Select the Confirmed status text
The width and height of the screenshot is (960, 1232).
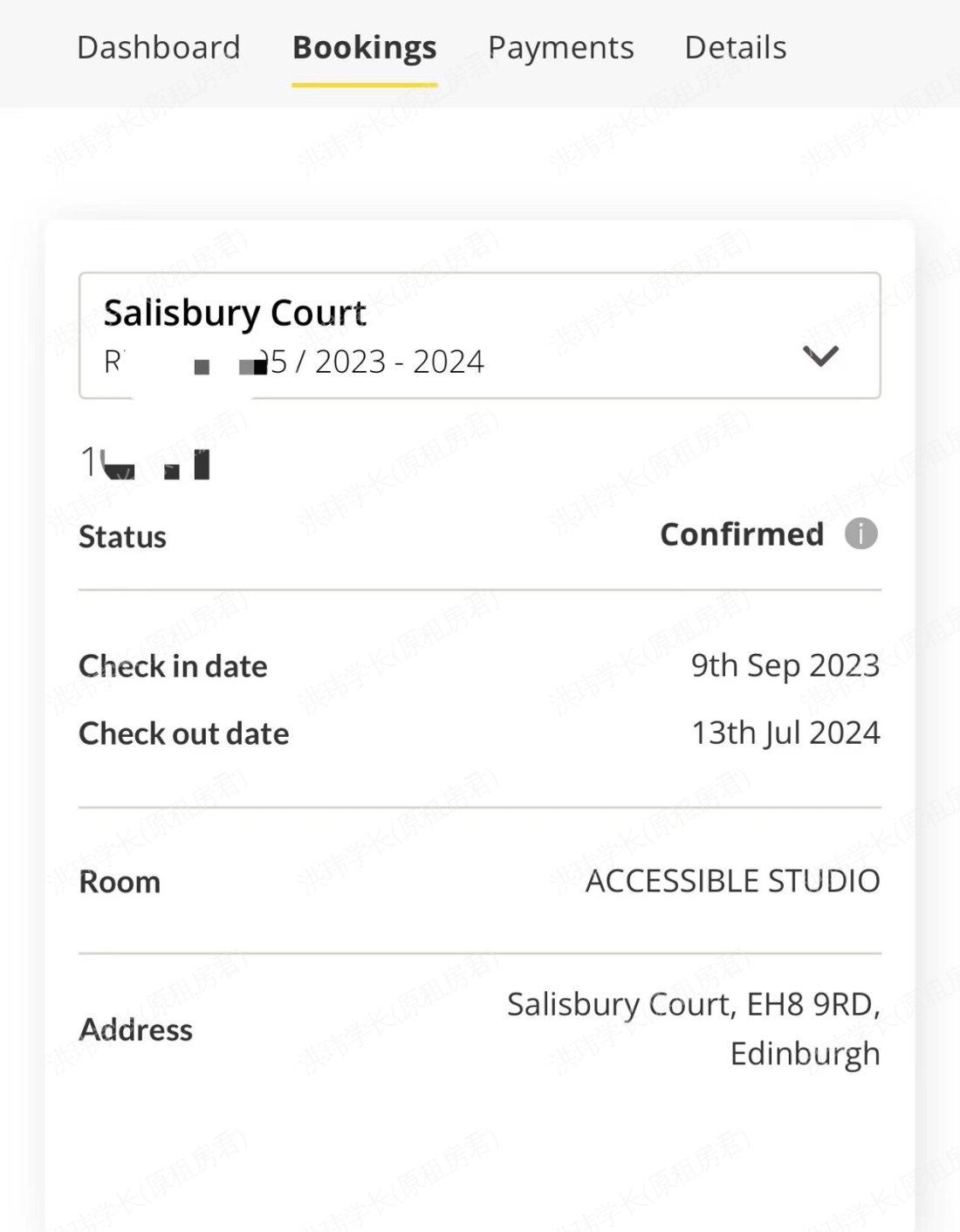[742, 534]
